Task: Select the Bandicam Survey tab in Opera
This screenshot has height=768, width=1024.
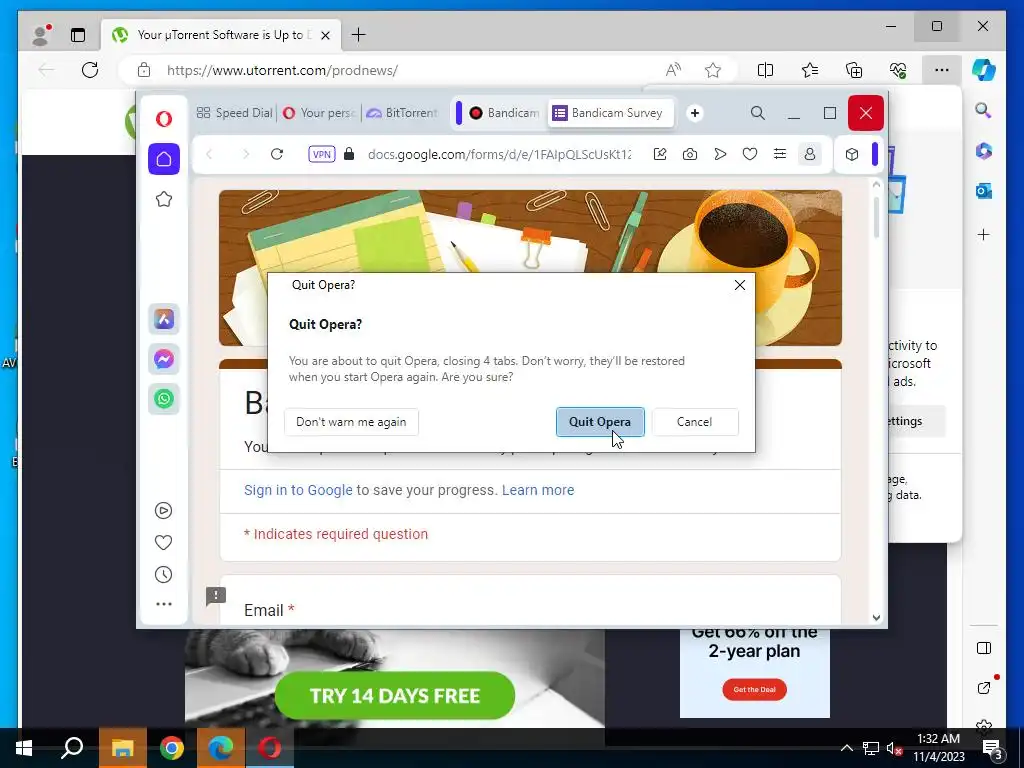Action: pyautogui.click(x=609, y=113)
